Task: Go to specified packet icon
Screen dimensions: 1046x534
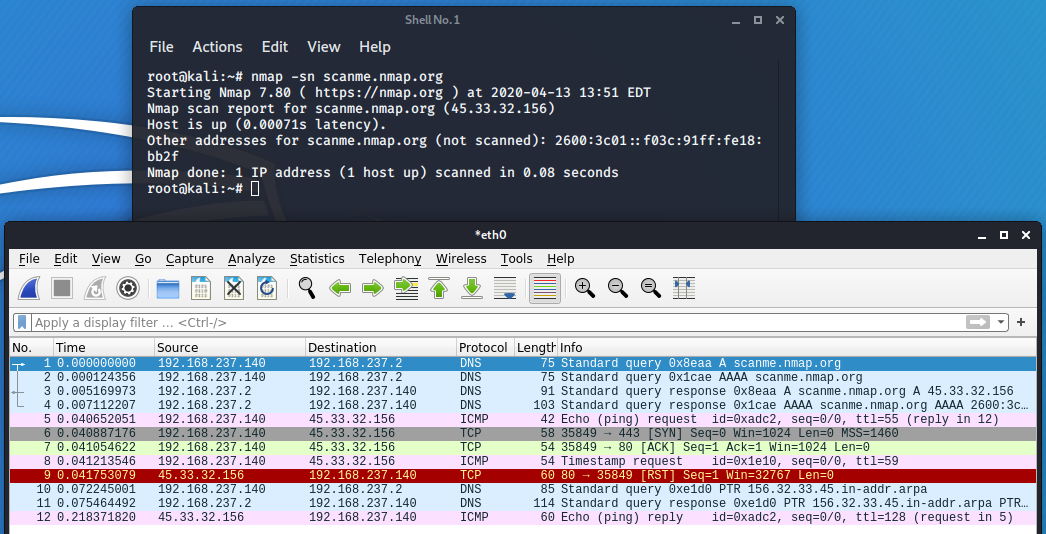Action: click(406, 288)
